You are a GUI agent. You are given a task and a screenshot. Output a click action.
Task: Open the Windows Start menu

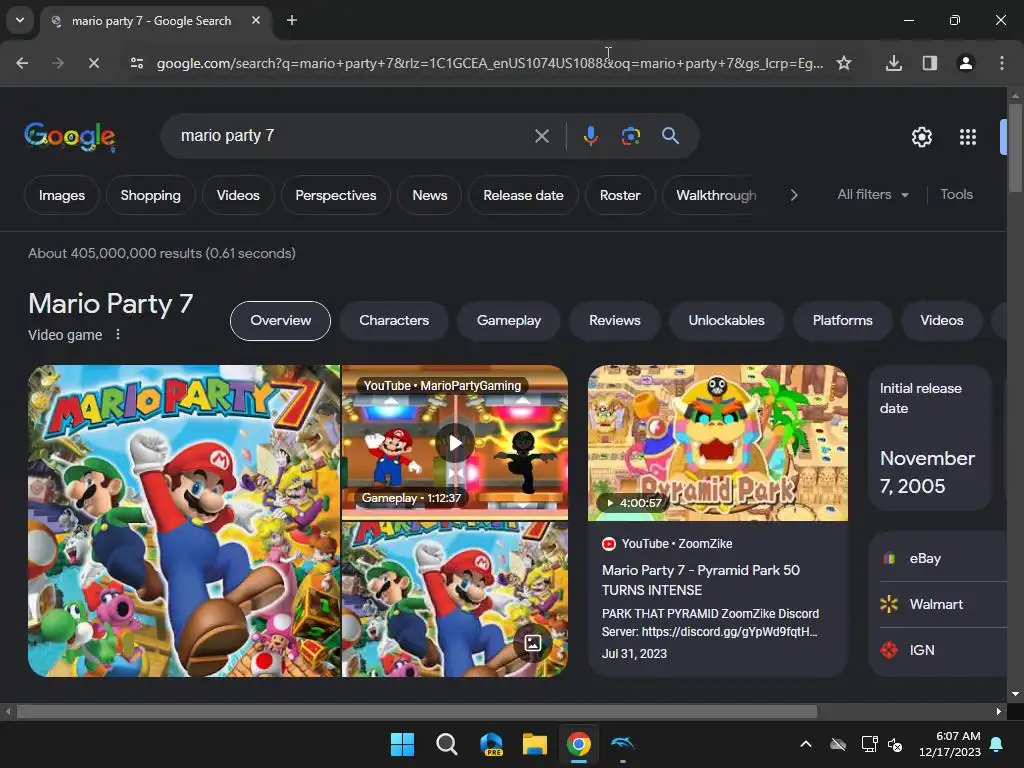point(402,744)
